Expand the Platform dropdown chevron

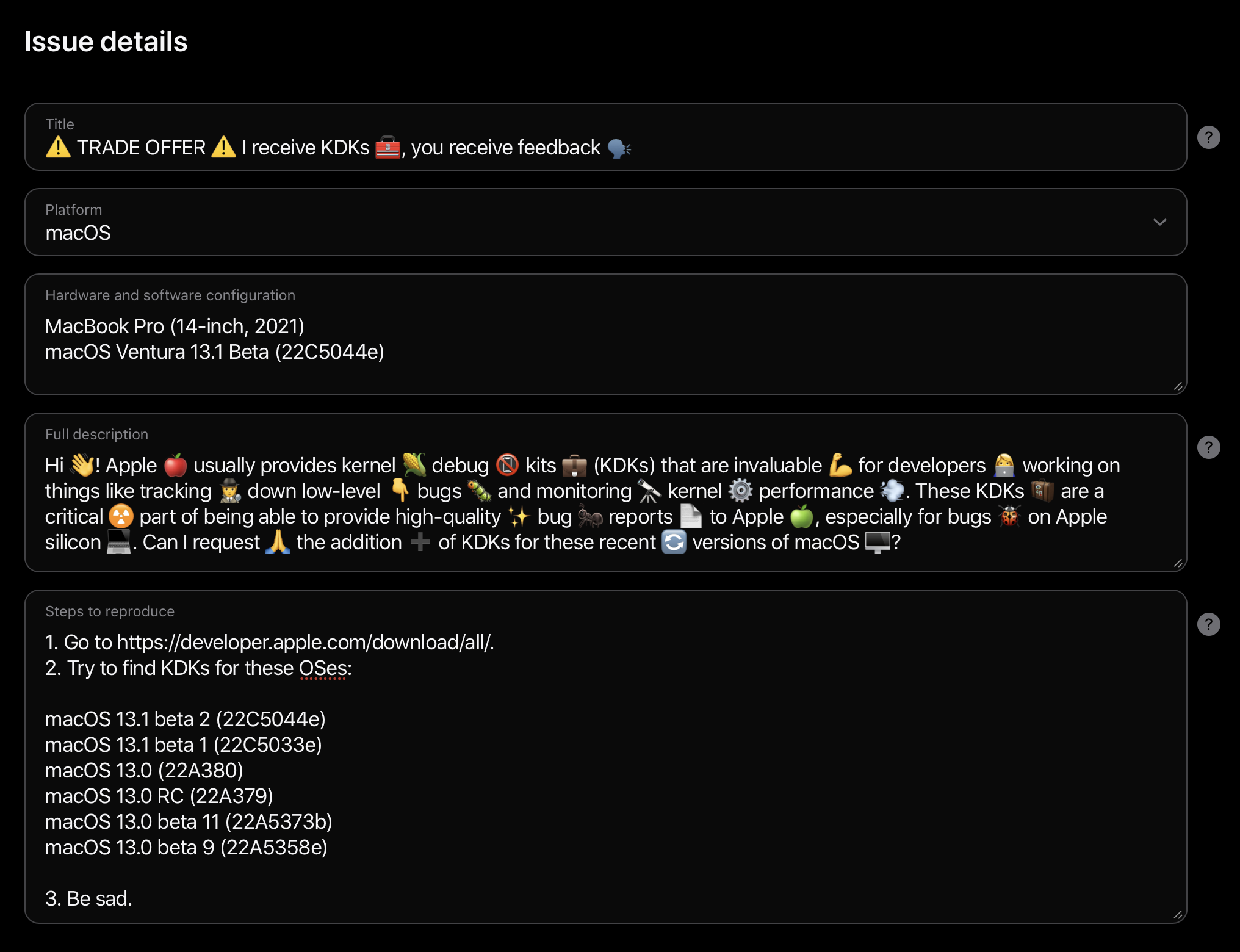pos(1159,222)
